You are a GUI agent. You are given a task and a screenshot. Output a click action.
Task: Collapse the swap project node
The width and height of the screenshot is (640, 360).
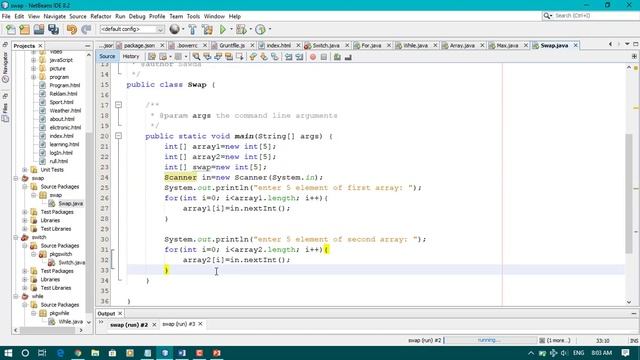tap(16, 178)
